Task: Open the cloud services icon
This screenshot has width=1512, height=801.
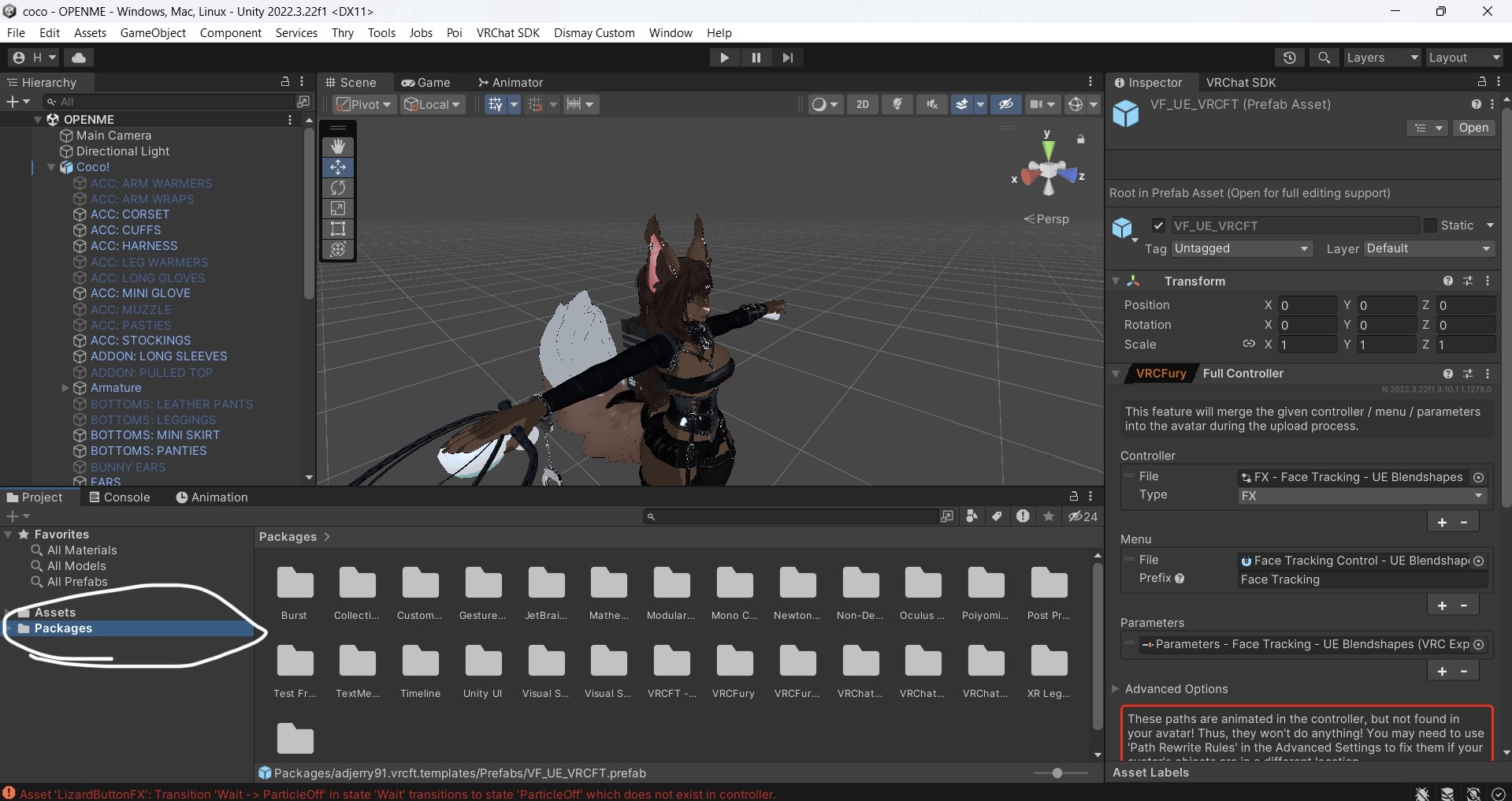Action: 79,58
